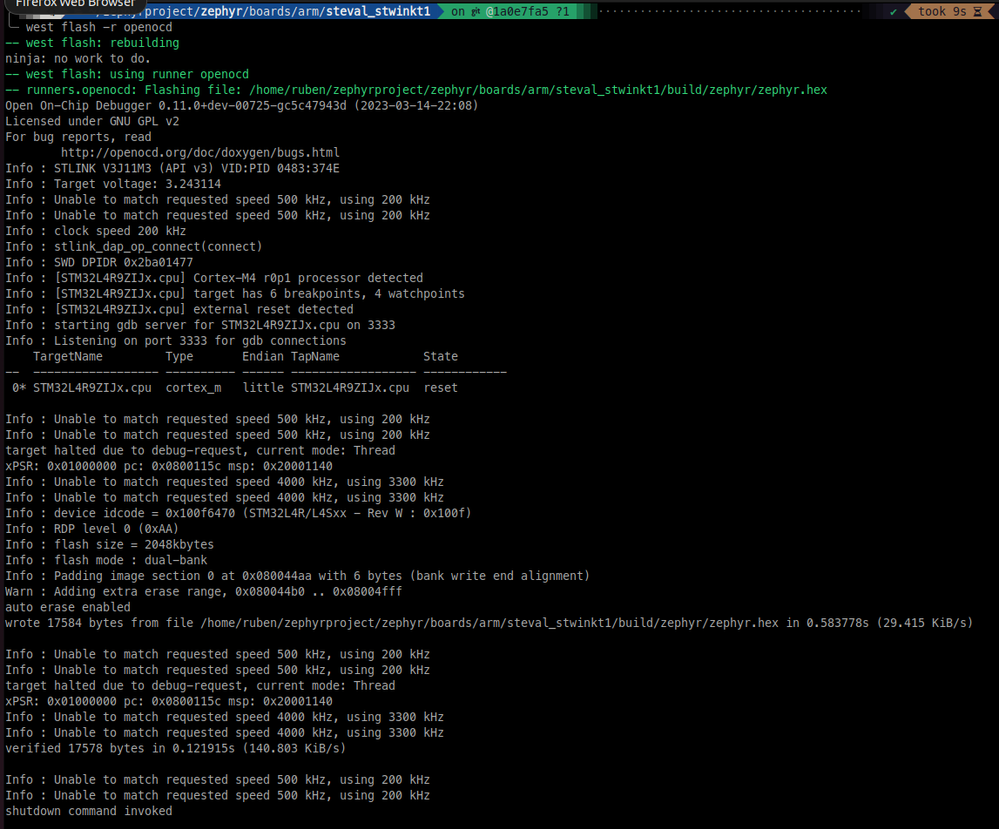Click the 'auto erase enabled' line
This screenshot has height=829, width=999.
(x=68, y=607)
